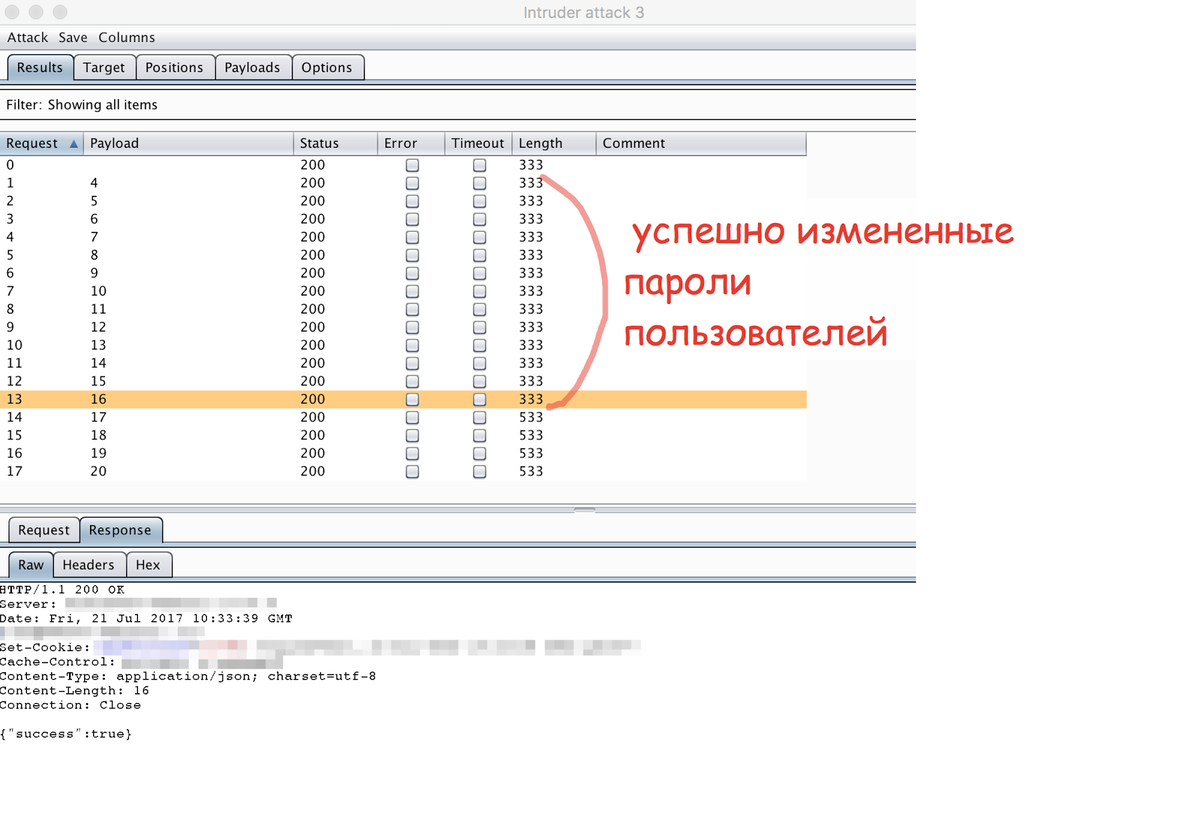Screen dimensions: 1200x835
Task: Select the Headers view tab
Action: (x=89, y=565)
